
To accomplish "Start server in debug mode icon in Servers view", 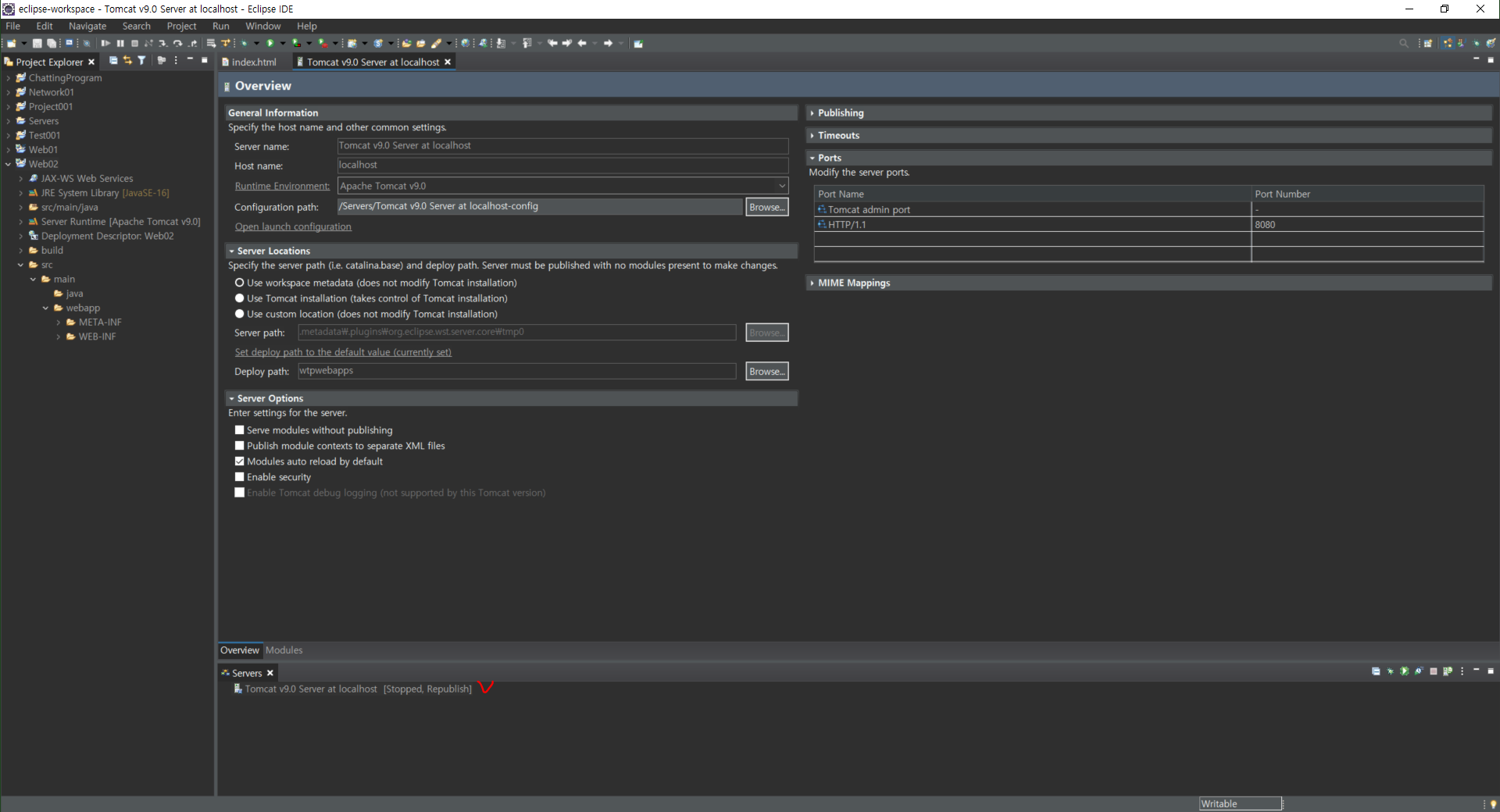I will [1391, 671].
